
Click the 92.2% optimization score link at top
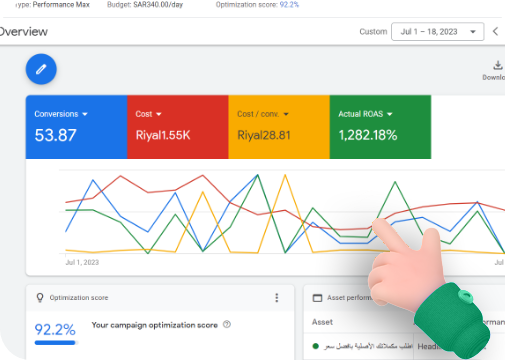(289, 5)
